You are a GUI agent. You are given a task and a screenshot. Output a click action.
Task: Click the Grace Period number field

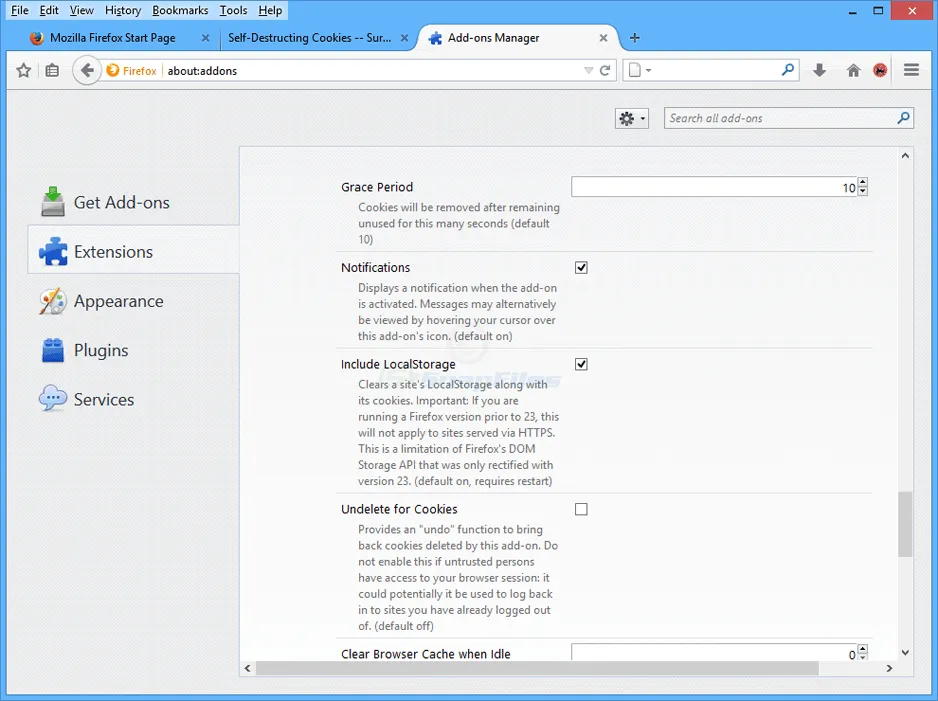[714, 187]
